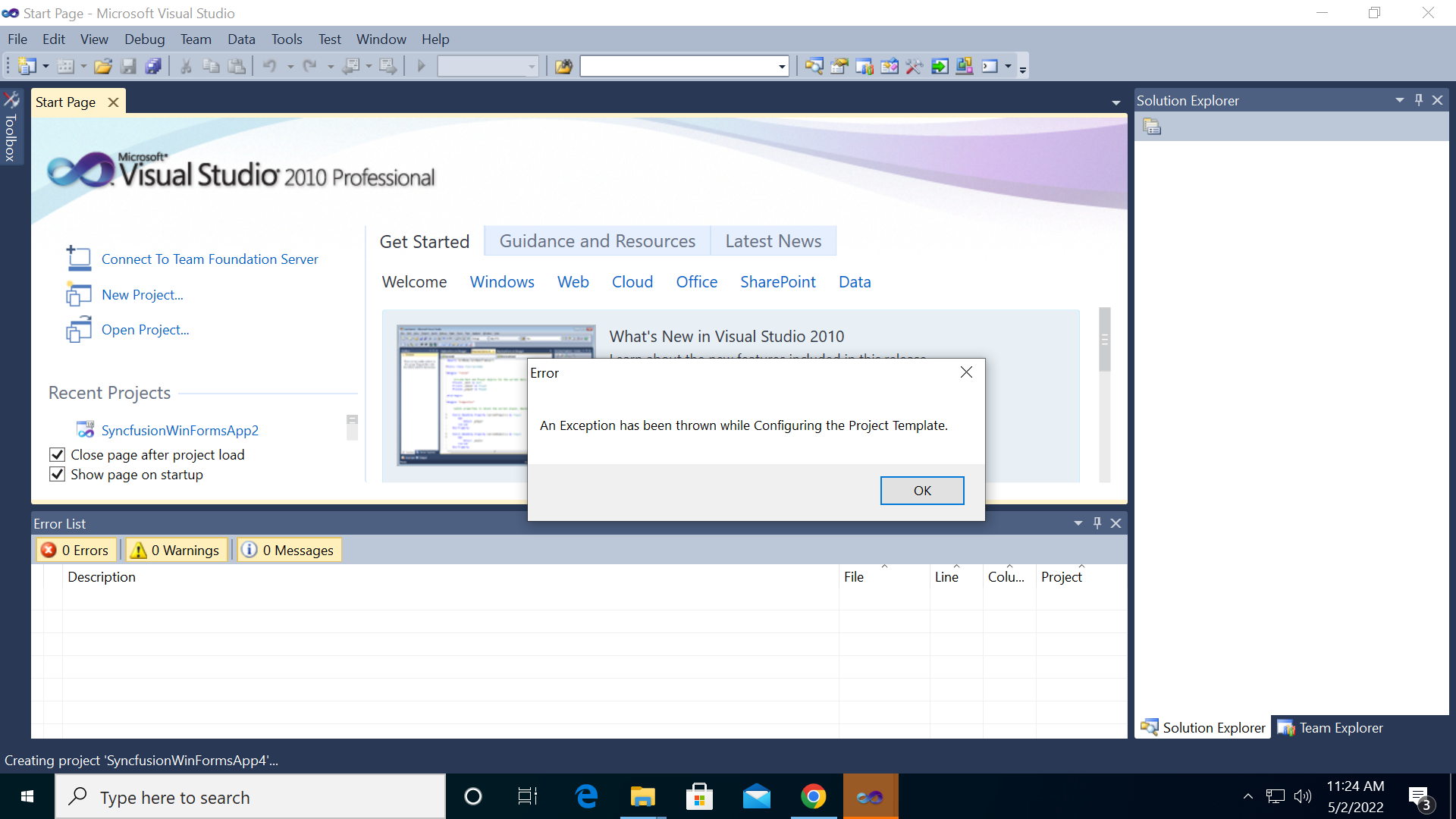Click the Undo arrow icon
The width and height of the screenshot is (1456, 819).
(270, 67)
